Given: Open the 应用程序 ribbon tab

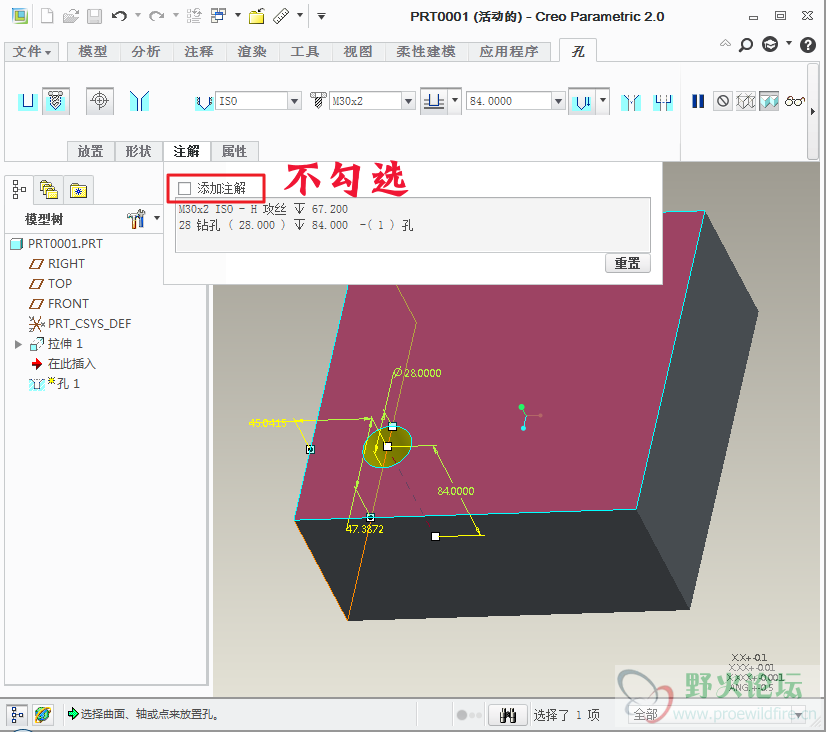Looking at the screenshot, I should pyautogui.click(x=509, y=52).
